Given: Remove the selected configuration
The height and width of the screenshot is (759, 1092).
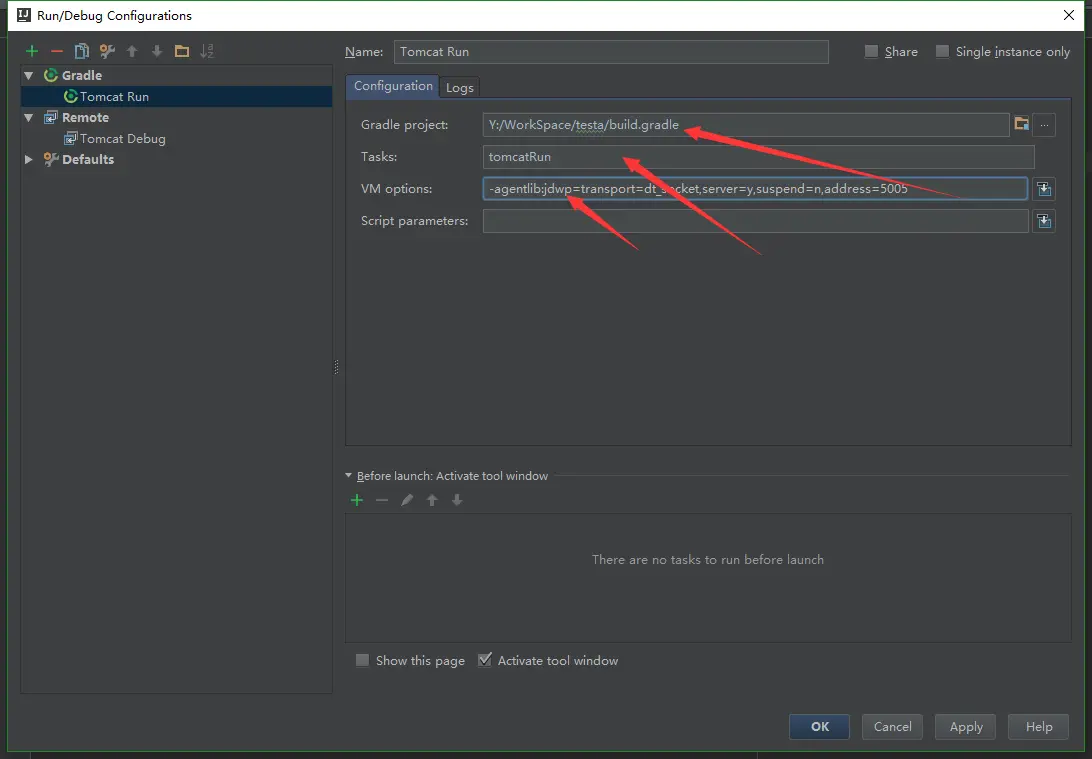Looking at the screenshot, I should tap(57, 52).
